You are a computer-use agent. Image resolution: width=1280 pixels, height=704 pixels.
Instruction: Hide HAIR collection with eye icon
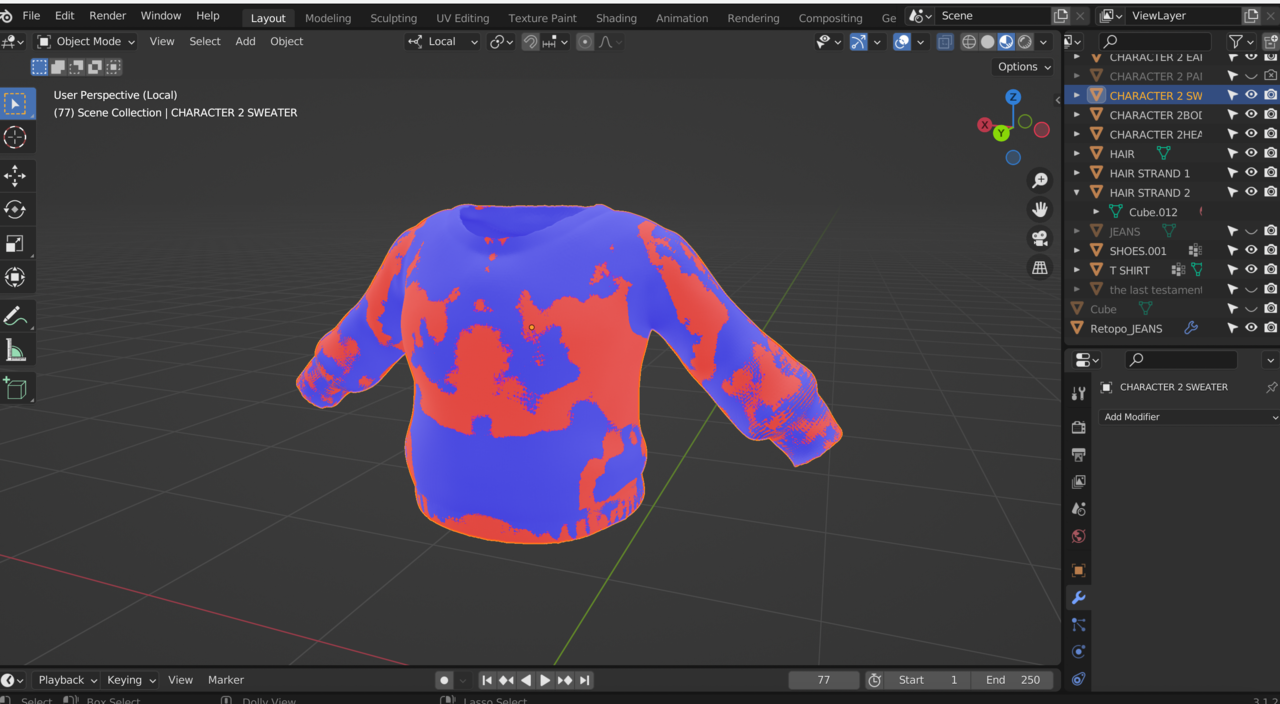pyautogui.click(x=1251, y=153)
